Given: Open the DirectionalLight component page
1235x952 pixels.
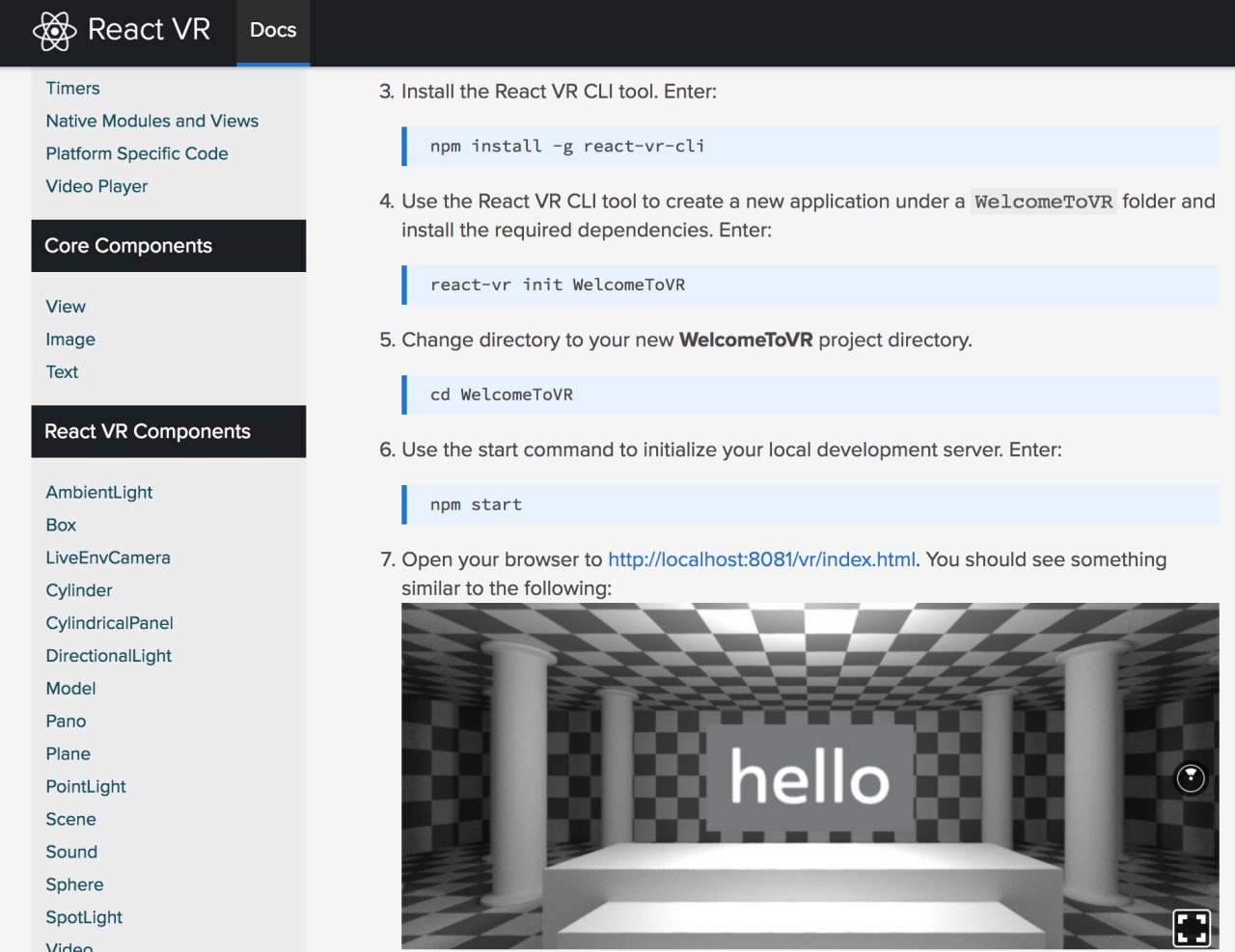Looking at the screenshot, I should pos(109,656).
